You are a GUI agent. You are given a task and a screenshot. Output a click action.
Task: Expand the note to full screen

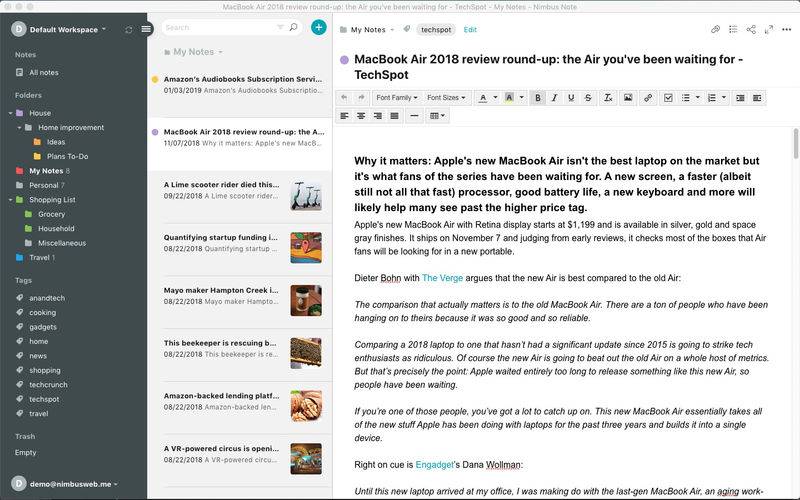pyautogui.click(x=769, y=30)
